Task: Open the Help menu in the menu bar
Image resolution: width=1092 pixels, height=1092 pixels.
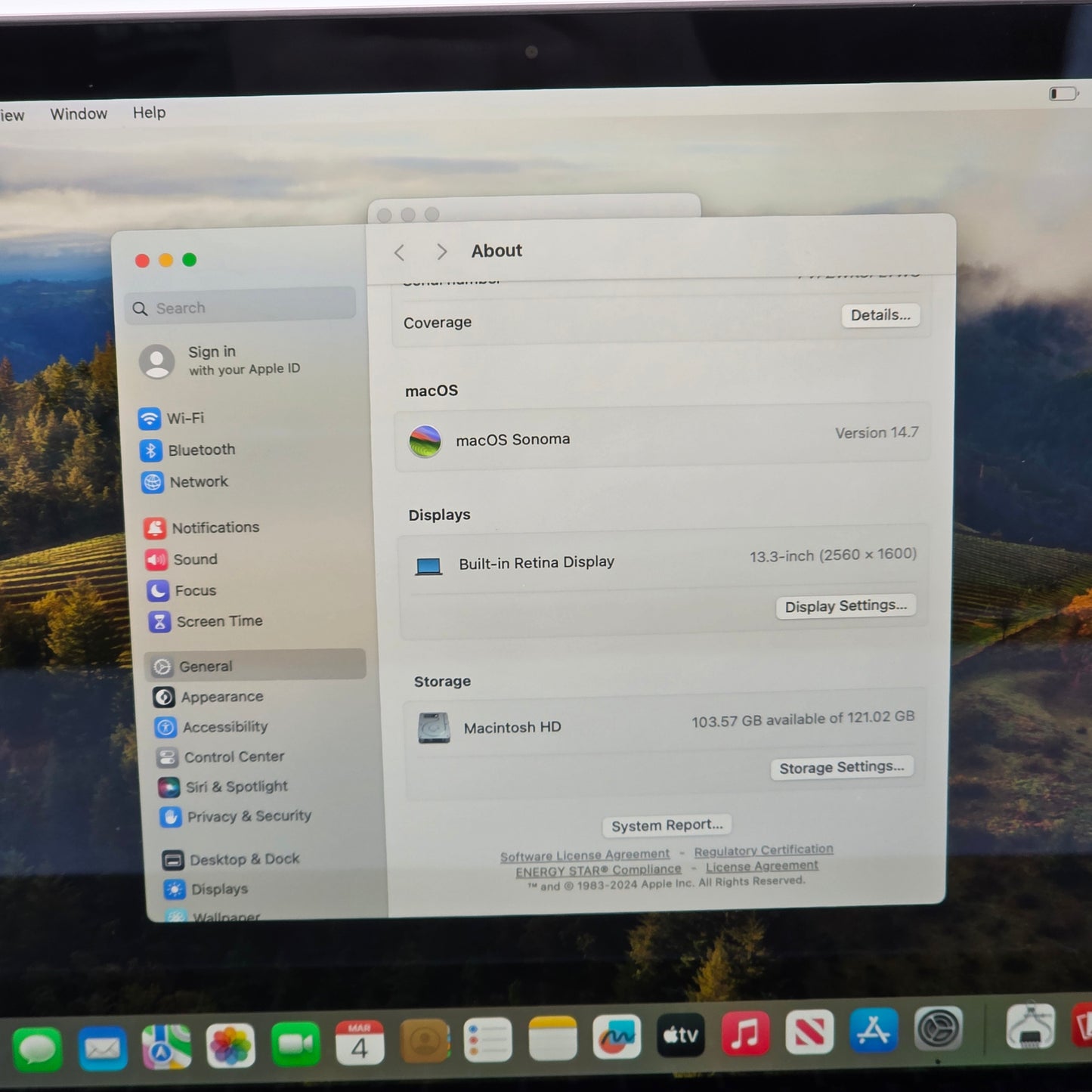Action: click(x=148, y=113)
